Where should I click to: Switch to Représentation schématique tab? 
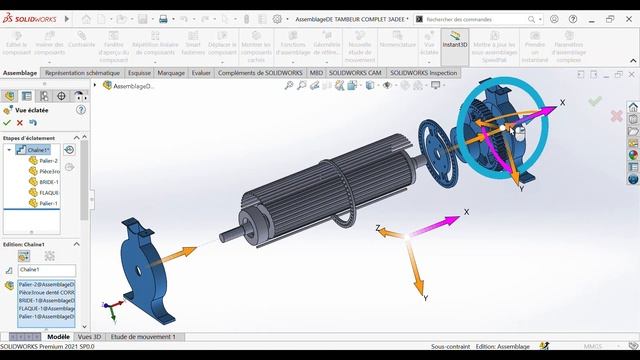click(82, 73)
